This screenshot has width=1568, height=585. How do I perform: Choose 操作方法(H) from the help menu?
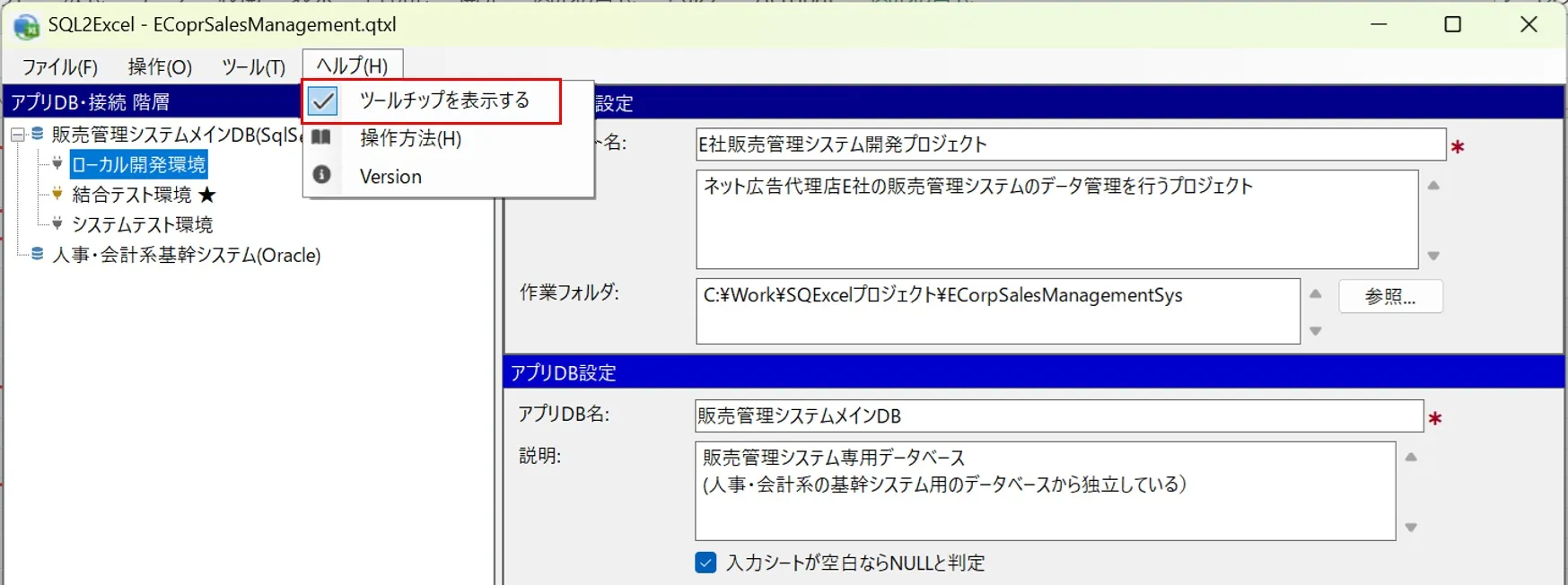coord(410,138)
